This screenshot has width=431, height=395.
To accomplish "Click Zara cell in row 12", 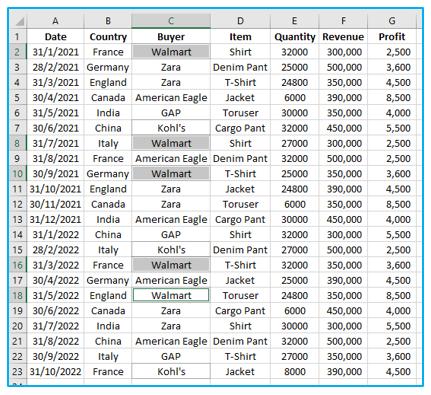I will pyautogui.click(x=171, y=204).
